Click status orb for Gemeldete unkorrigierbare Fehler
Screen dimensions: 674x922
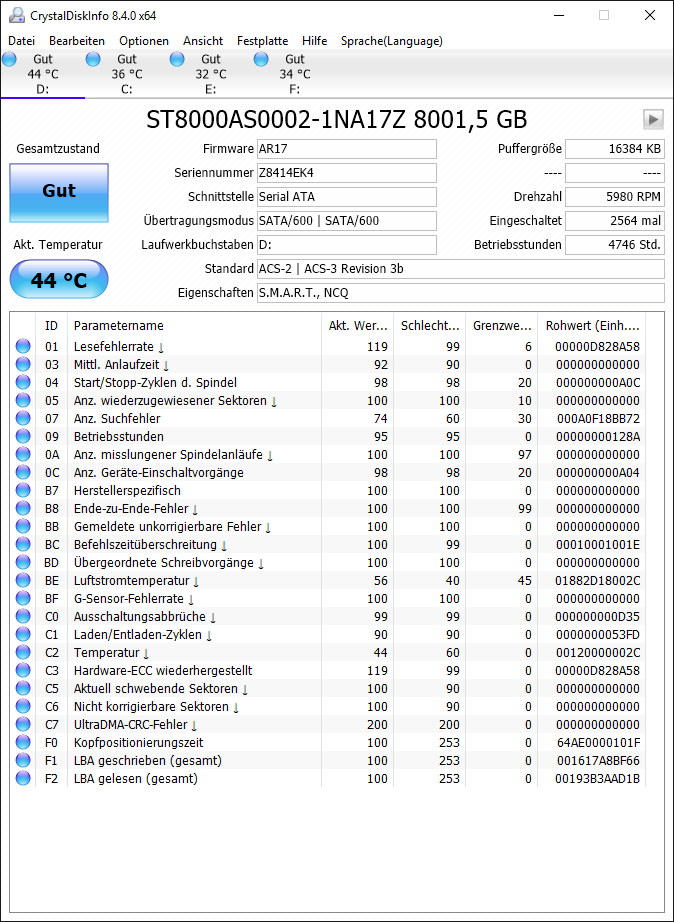click(x=23, y=526)
